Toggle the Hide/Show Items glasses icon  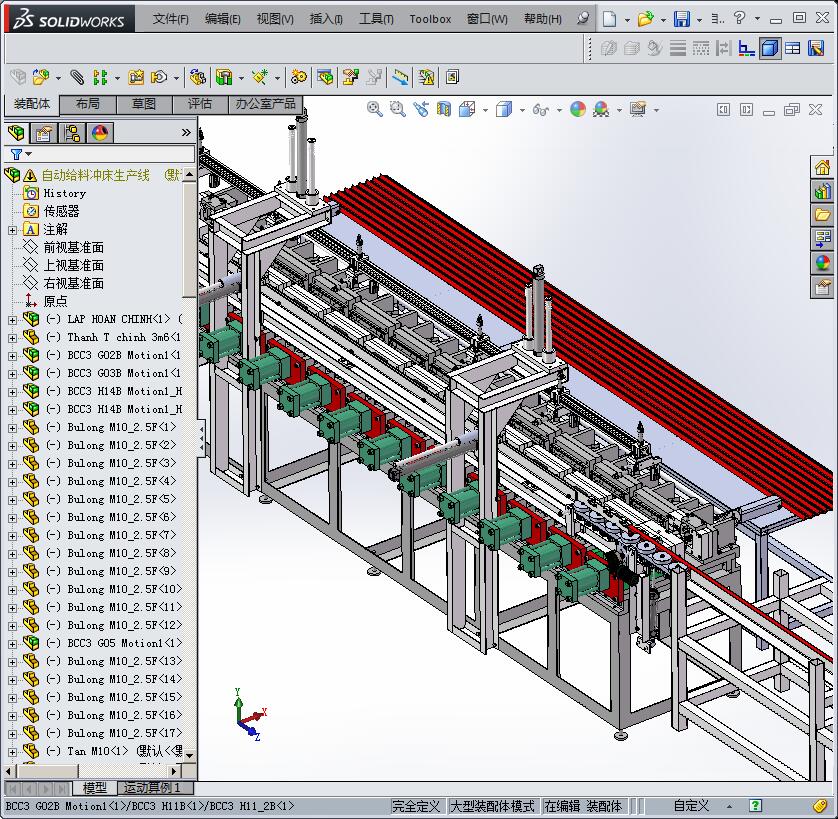point(540,110)
